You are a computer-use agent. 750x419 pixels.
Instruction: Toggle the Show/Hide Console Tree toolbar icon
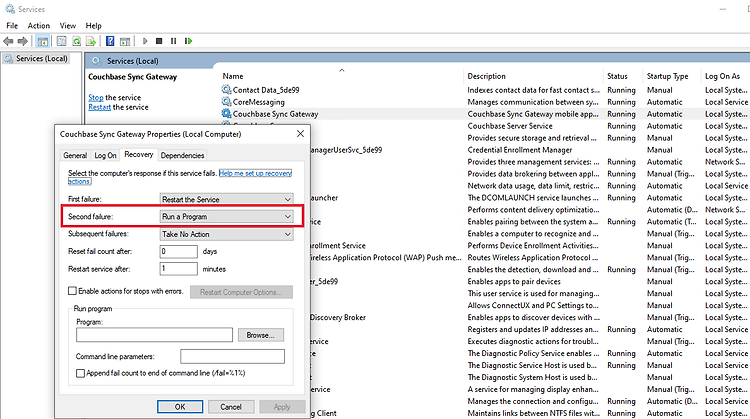pos(43,41)
